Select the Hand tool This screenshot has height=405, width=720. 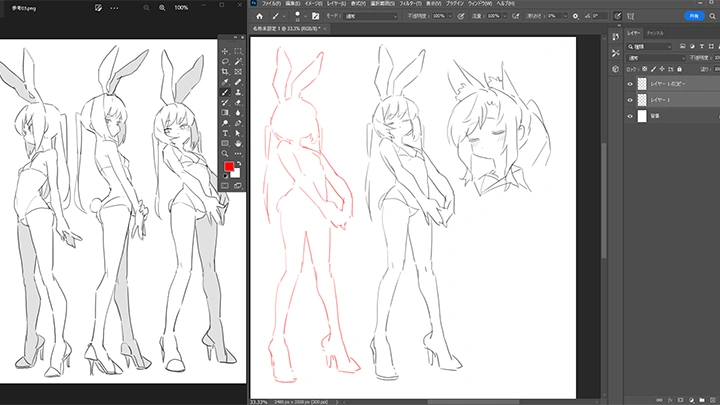tap(237, 143)
